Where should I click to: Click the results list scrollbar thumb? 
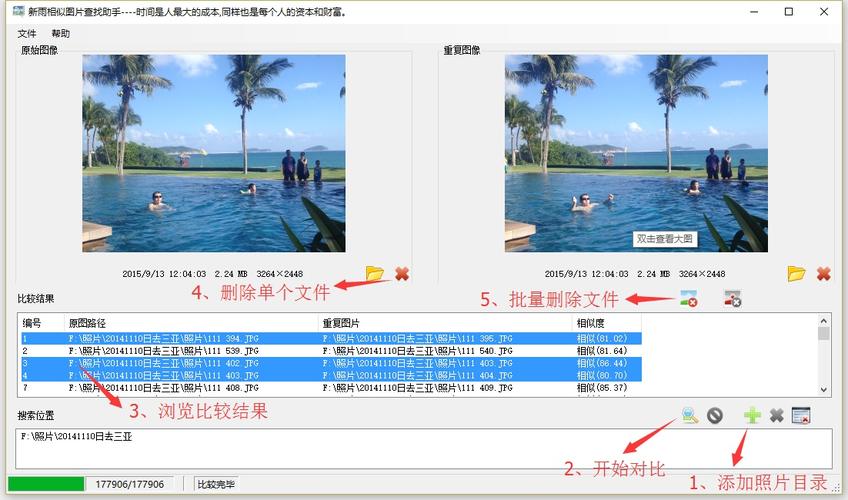tap(824, 333)
